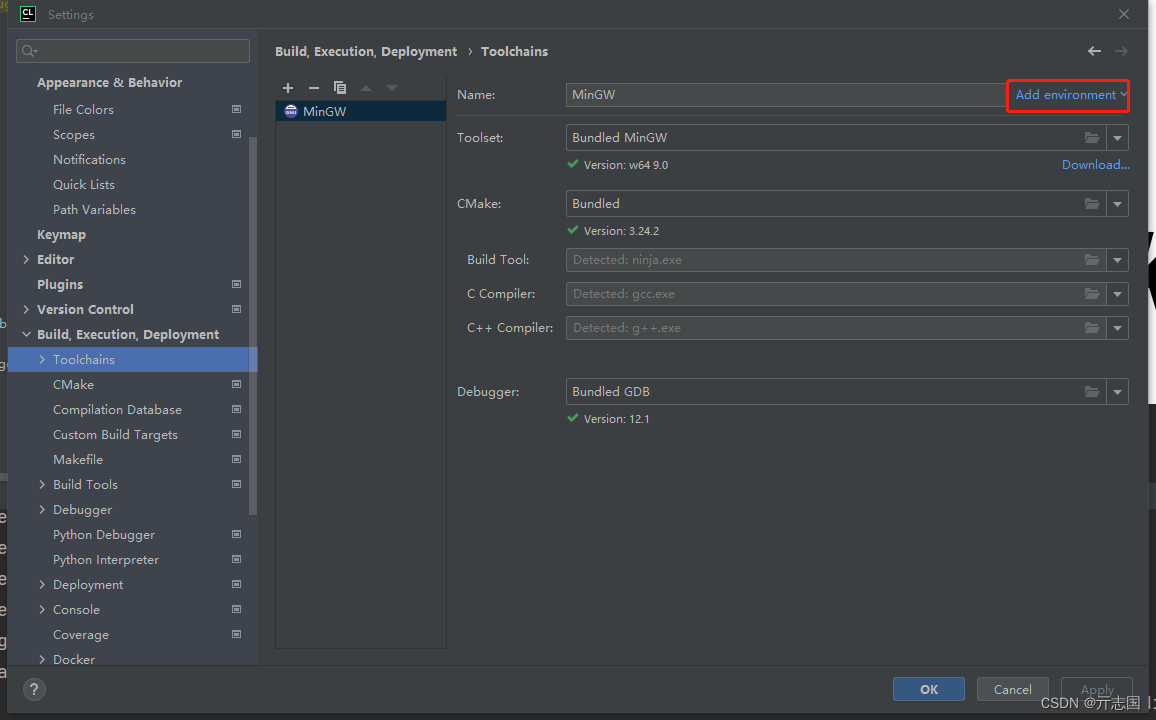The image size is (1156, 720).
Task: Select MinGW toolchain in the list
Action: [x=361, y=111]
